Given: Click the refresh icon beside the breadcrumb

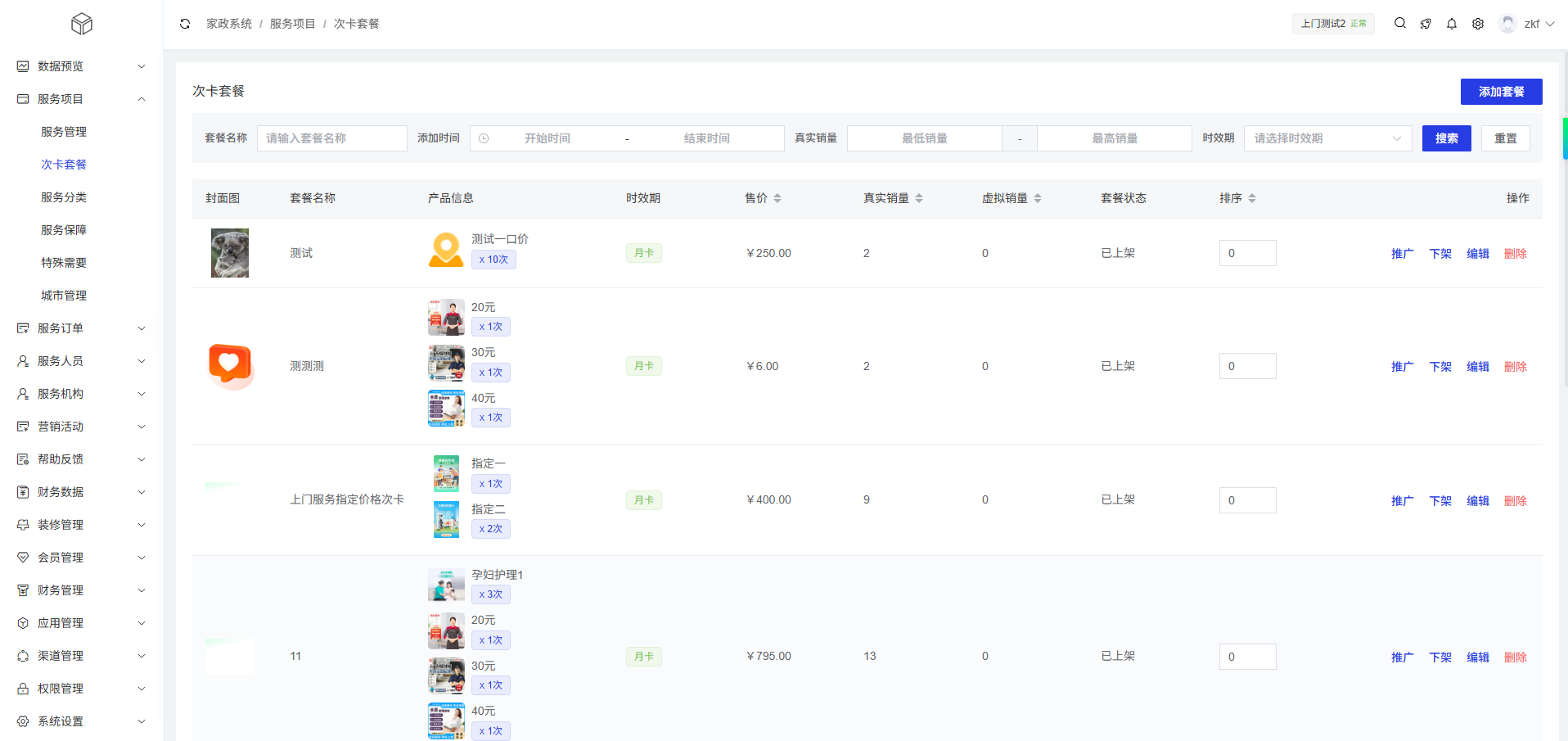Looking at the screenshot, I should point(185,24).
